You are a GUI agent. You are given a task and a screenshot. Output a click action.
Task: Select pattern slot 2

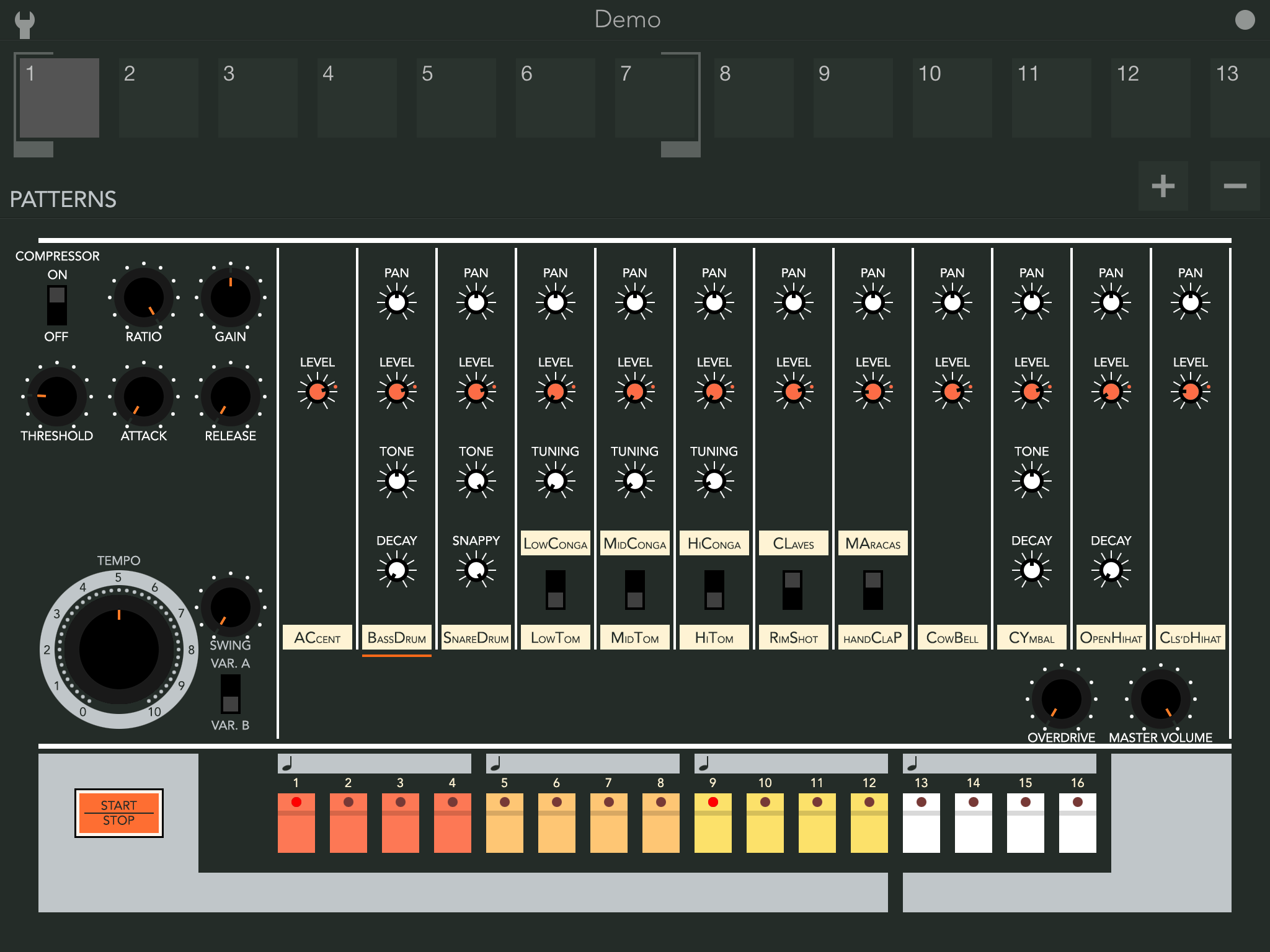pyautogui.click(x=158, y=97)
